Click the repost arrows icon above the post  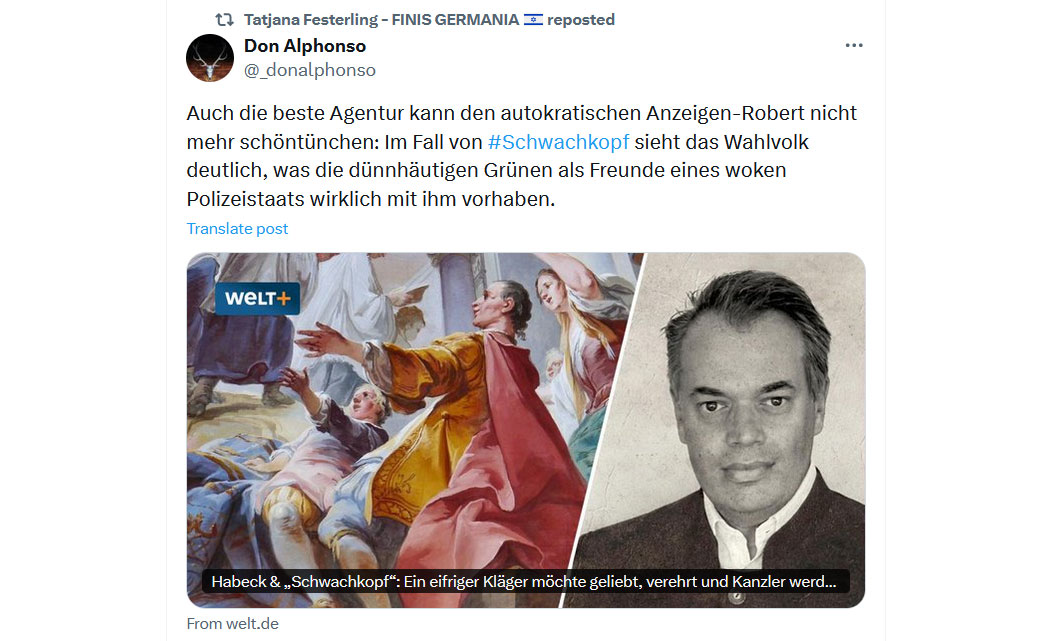click(x=224, y=19)
